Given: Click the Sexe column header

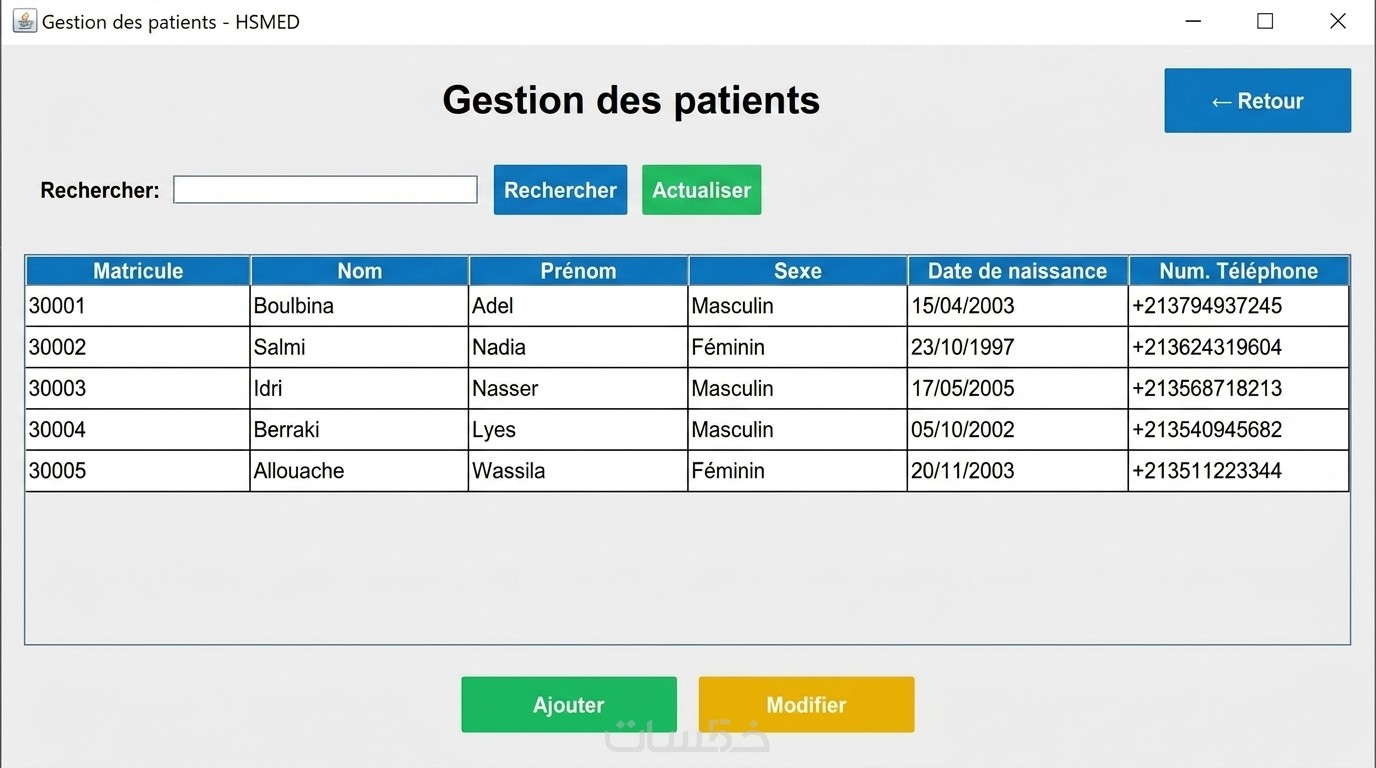Looking at the screenshot, I should [797, 271].
